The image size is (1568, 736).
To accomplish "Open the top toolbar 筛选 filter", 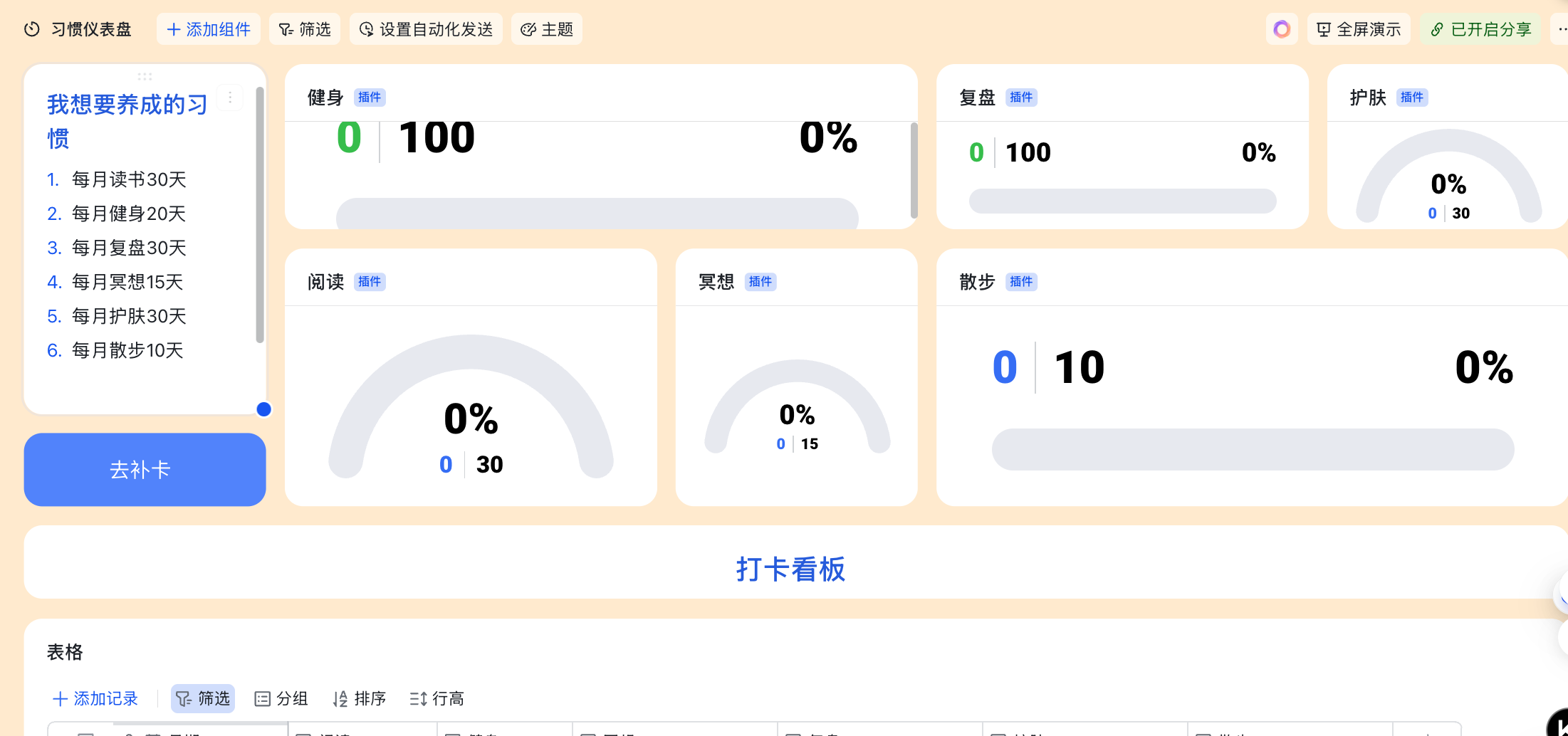I will 305,29.
